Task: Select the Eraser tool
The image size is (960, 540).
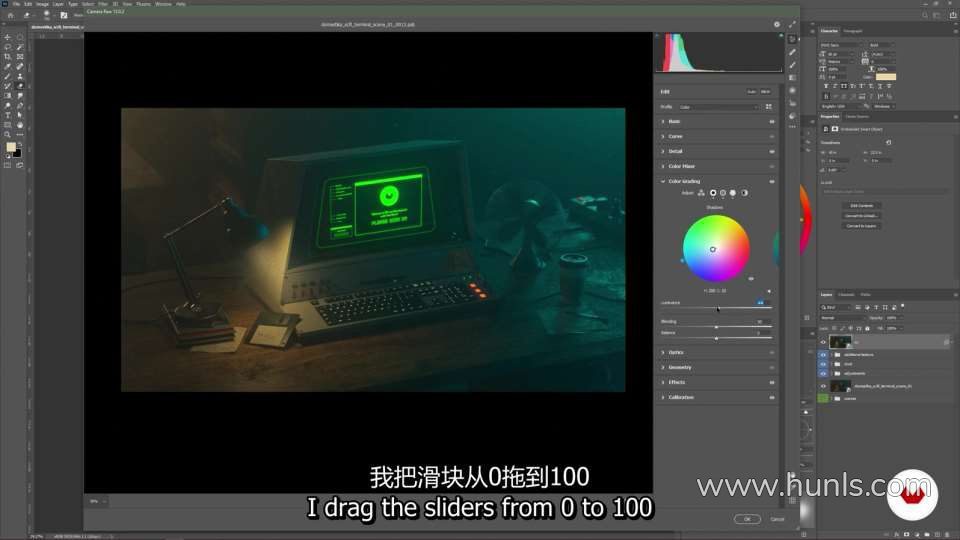Action: 20,86
